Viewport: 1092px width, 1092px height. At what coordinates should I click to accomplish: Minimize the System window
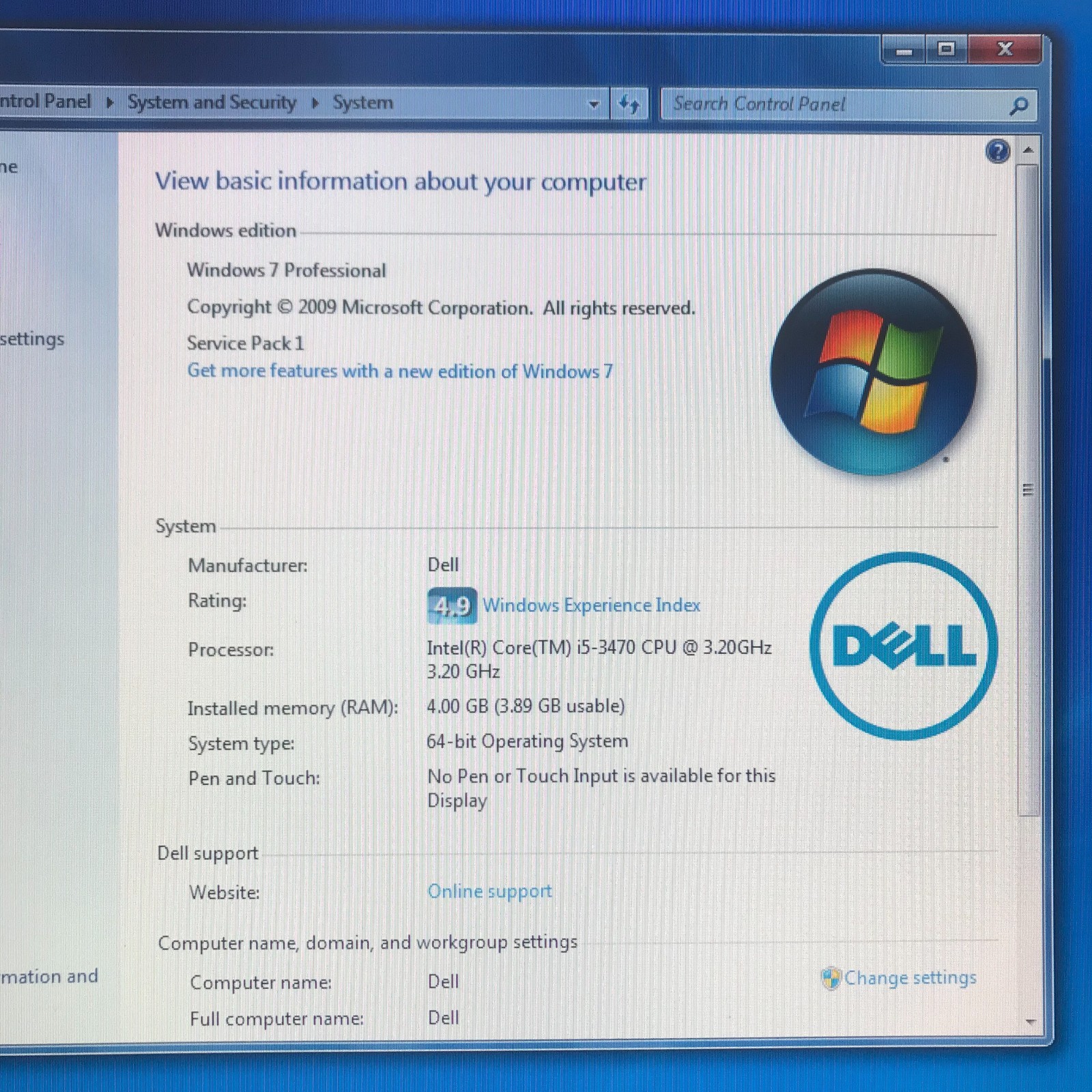tap(904, 51)
